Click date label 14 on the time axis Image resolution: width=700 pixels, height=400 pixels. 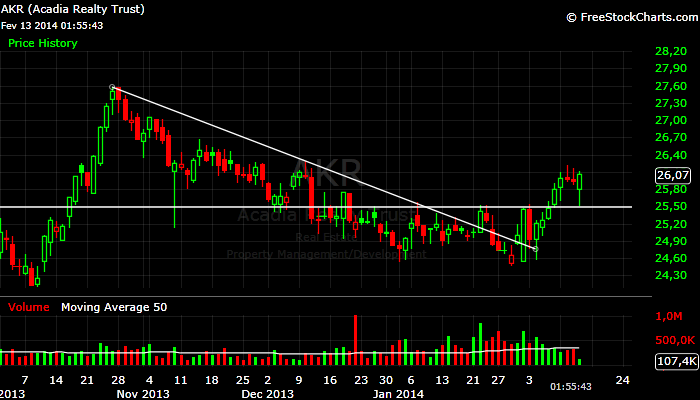pos(56,380)
